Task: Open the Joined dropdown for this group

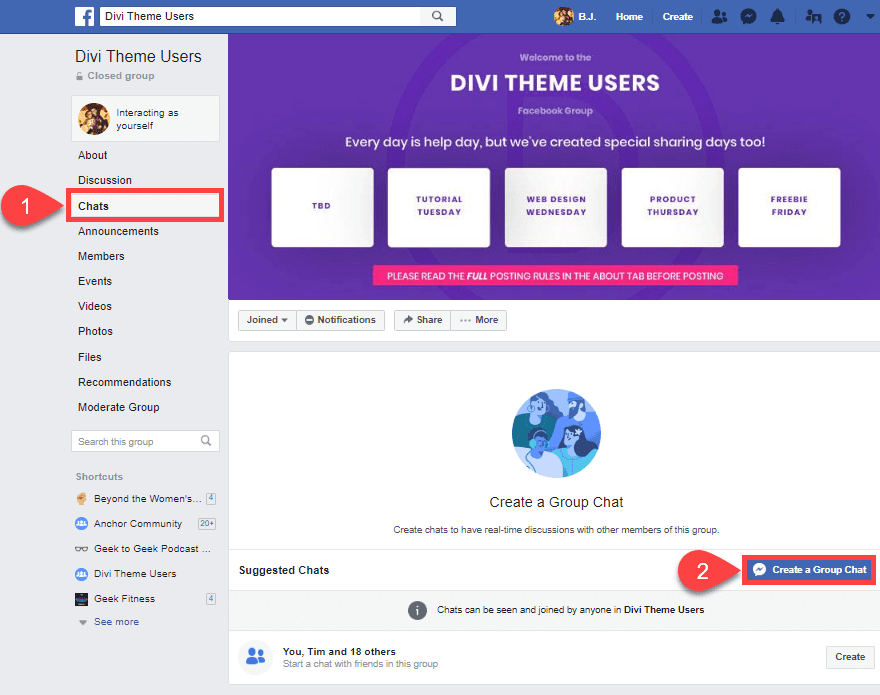Action: tap(266, 320)
